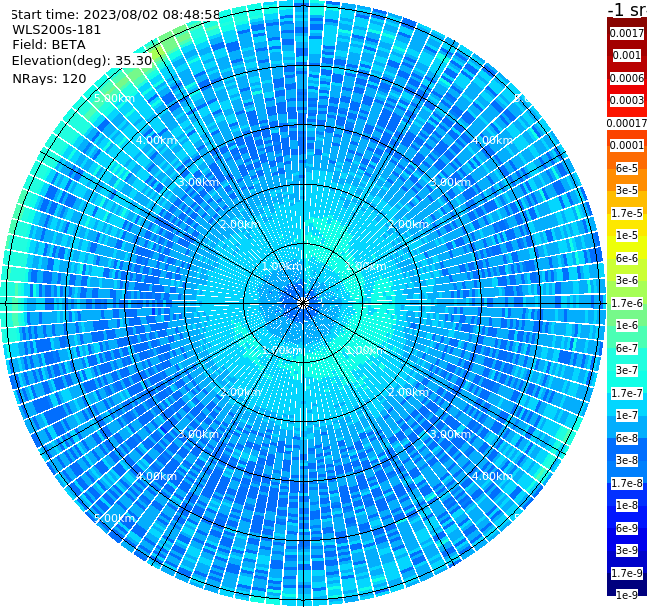Screen dimensions: 647x607
Task: Click the lower-right 4.00km ring label
Action: tap(493, 476)
